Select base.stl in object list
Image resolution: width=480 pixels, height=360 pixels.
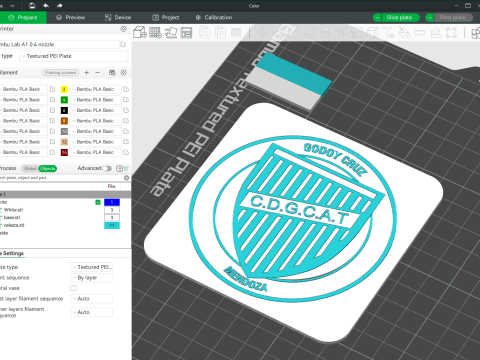click(x=12, y=217)
